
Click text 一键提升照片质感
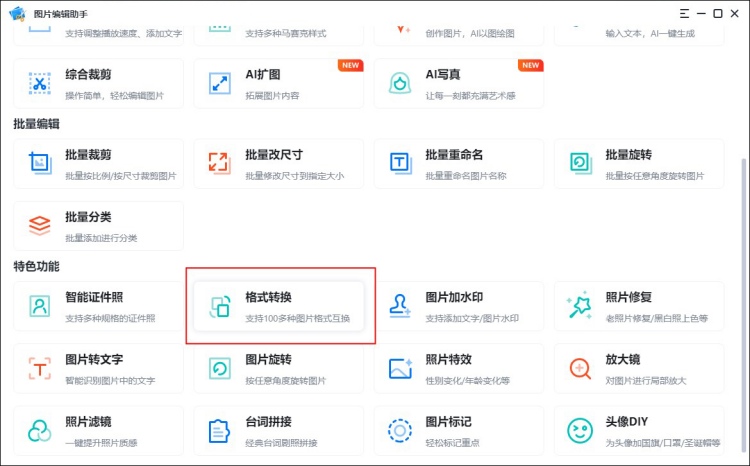click(101, 443)
